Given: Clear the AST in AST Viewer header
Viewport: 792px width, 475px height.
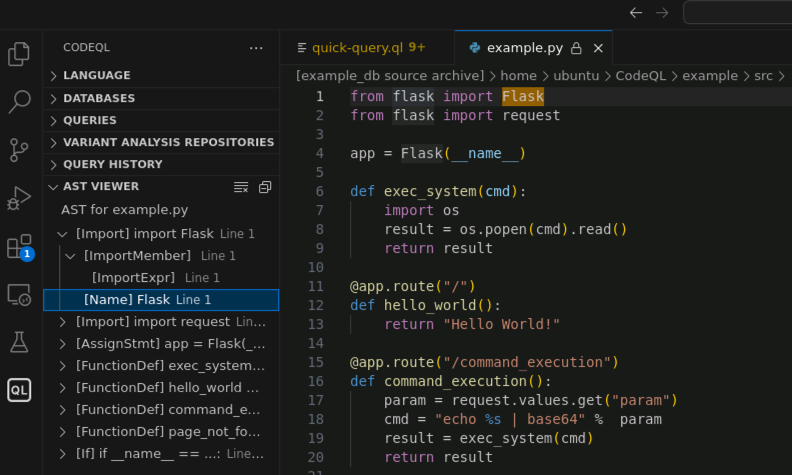Looking at the screenshot, I should tap(241, 187).
